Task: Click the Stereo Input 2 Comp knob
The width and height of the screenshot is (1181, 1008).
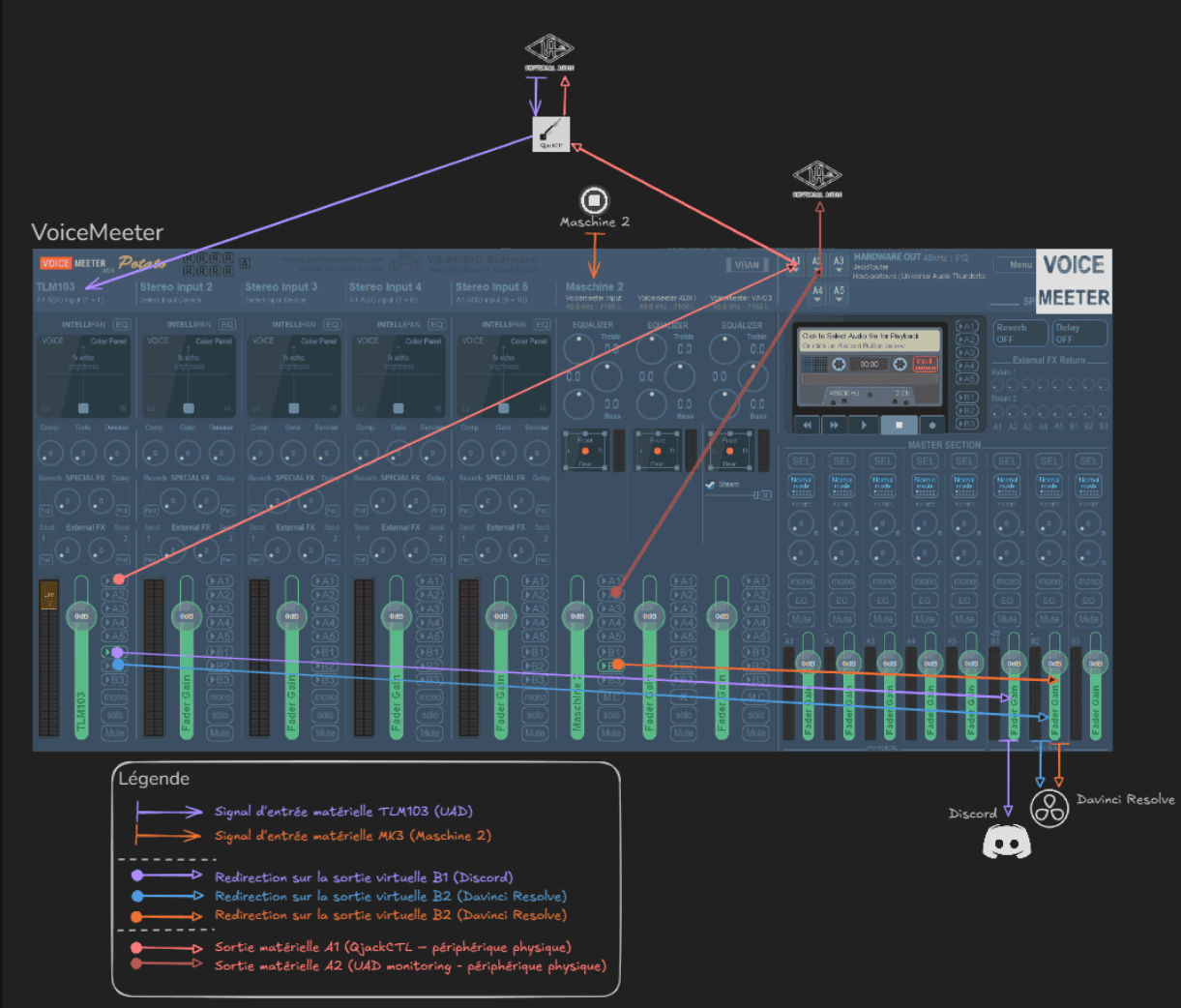Action: tap(155, 452)
